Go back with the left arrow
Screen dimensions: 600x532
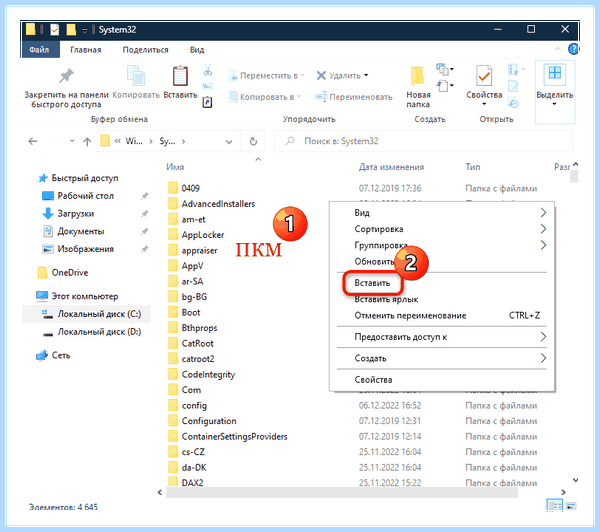(33, 142)
